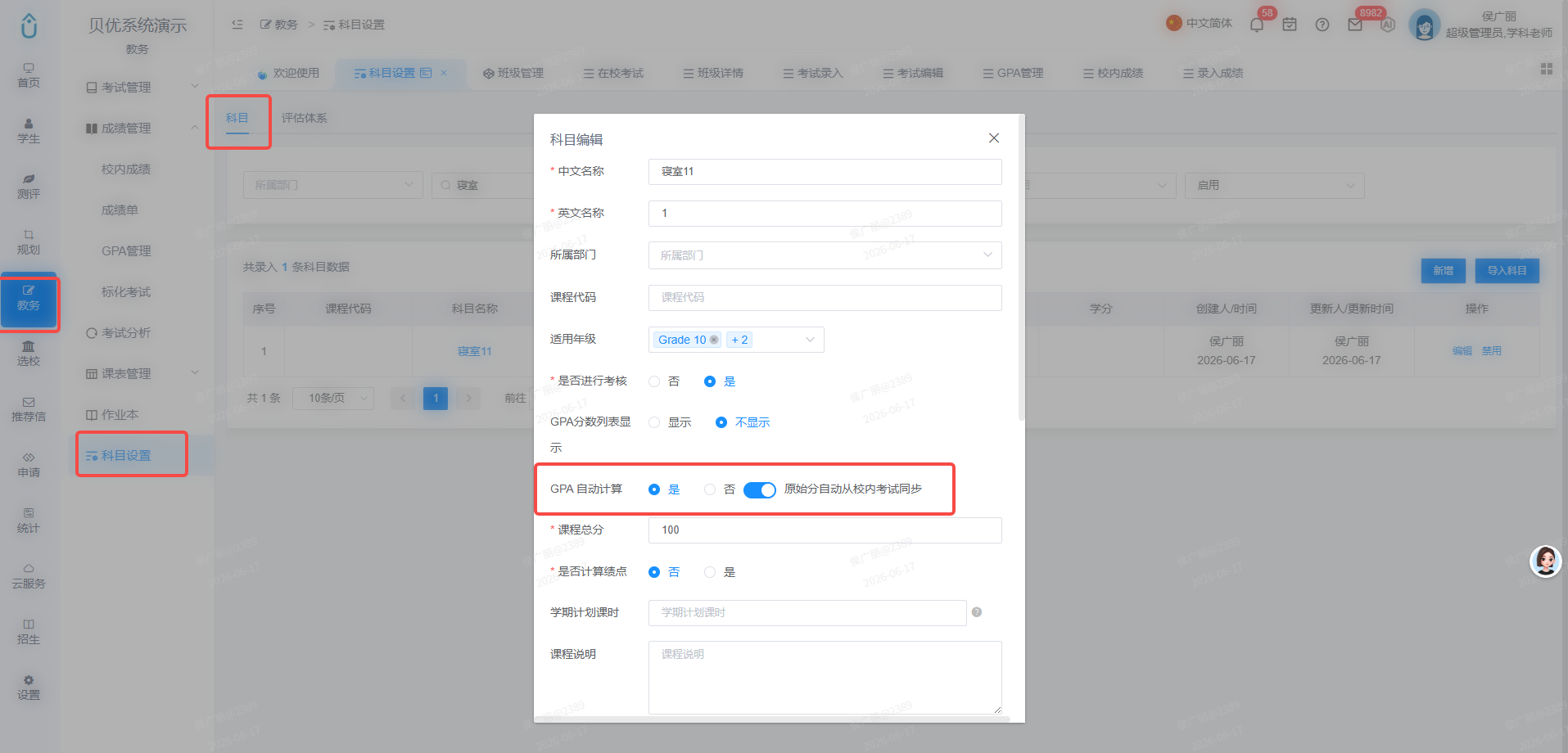The image size is (1568, 753).
Task: Select 显示 for GPA分数列表显示
Action: pyautogui.click(x=670, y=422)
